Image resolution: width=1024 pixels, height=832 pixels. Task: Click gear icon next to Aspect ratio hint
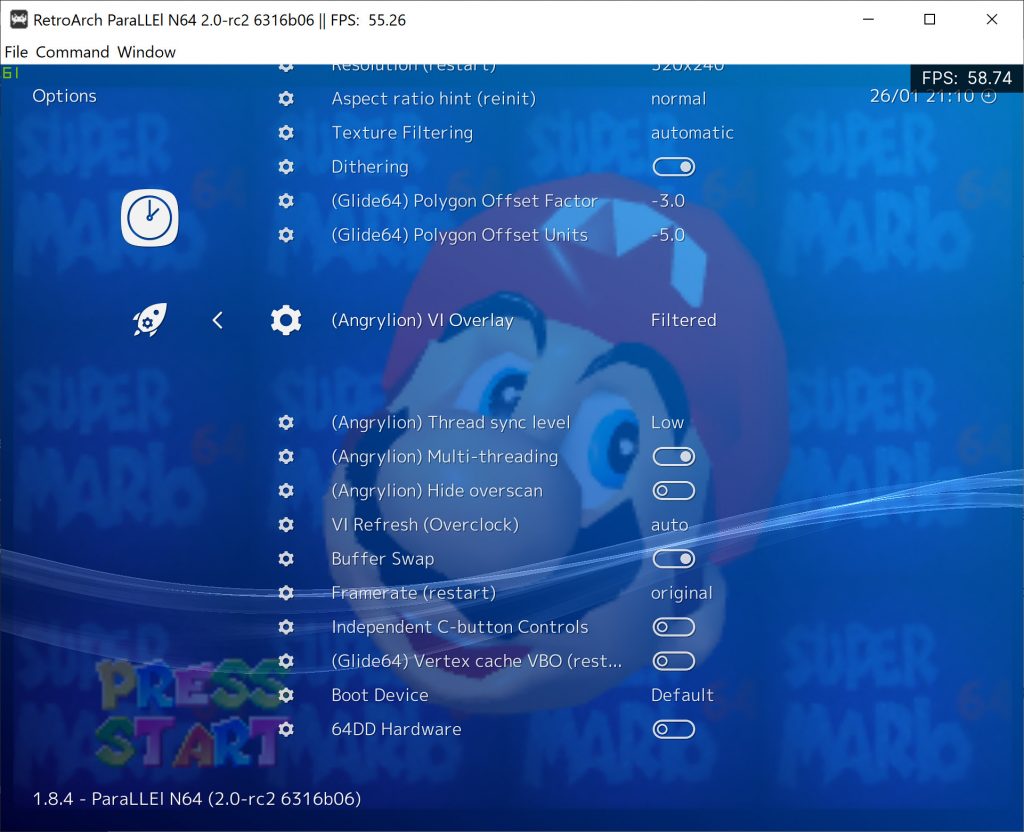[286, 99]
